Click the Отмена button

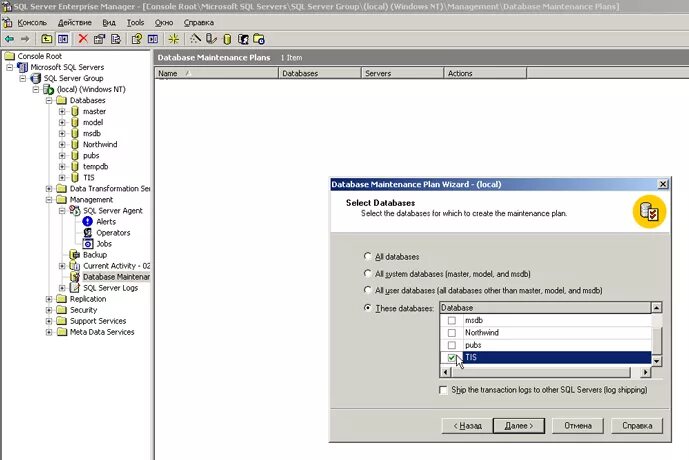point(578,426)
